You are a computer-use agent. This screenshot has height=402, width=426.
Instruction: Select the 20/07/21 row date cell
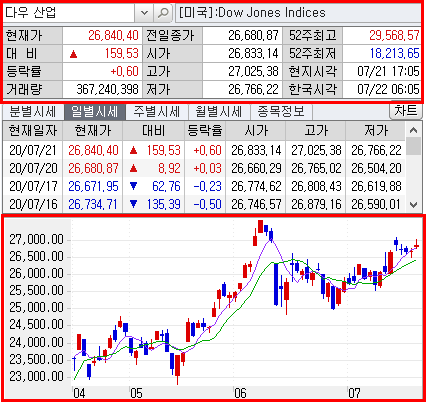pos(33,150)
